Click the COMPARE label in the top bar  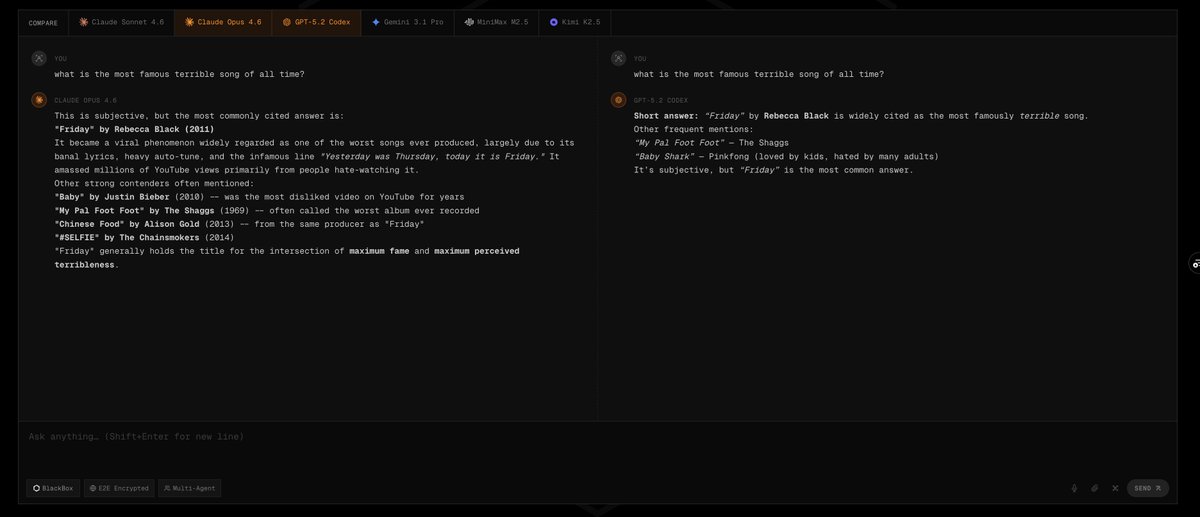[43, 22]
